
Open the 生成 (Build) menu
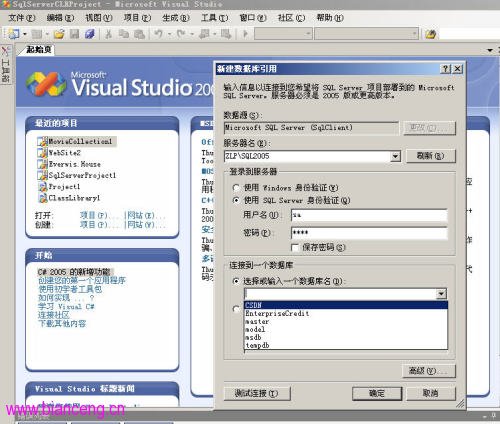(176, 18)
